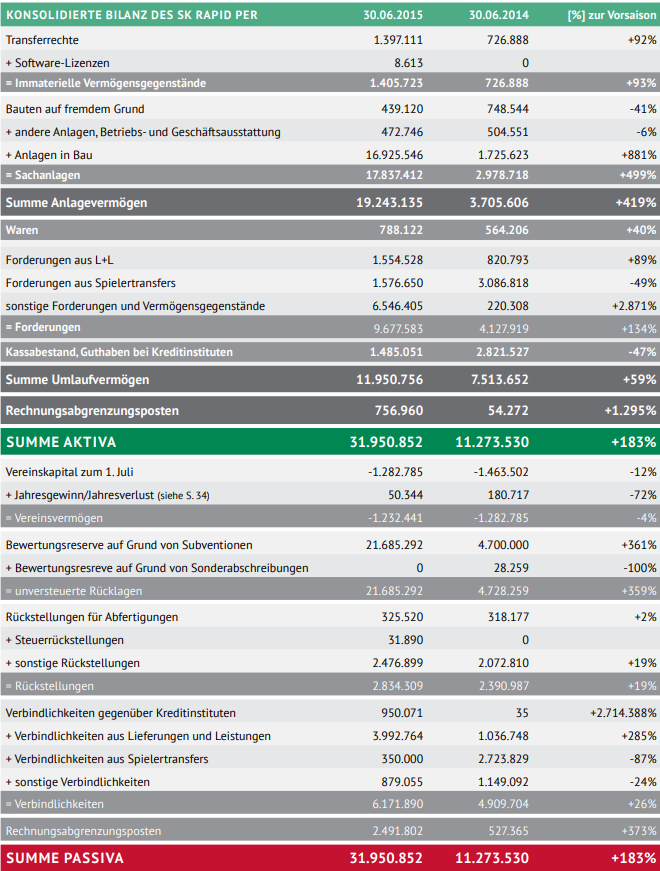Screen dimensions: 660x871
Task: Select the 8.613 Software-Lizenzen value
Action: pos(409,63)
